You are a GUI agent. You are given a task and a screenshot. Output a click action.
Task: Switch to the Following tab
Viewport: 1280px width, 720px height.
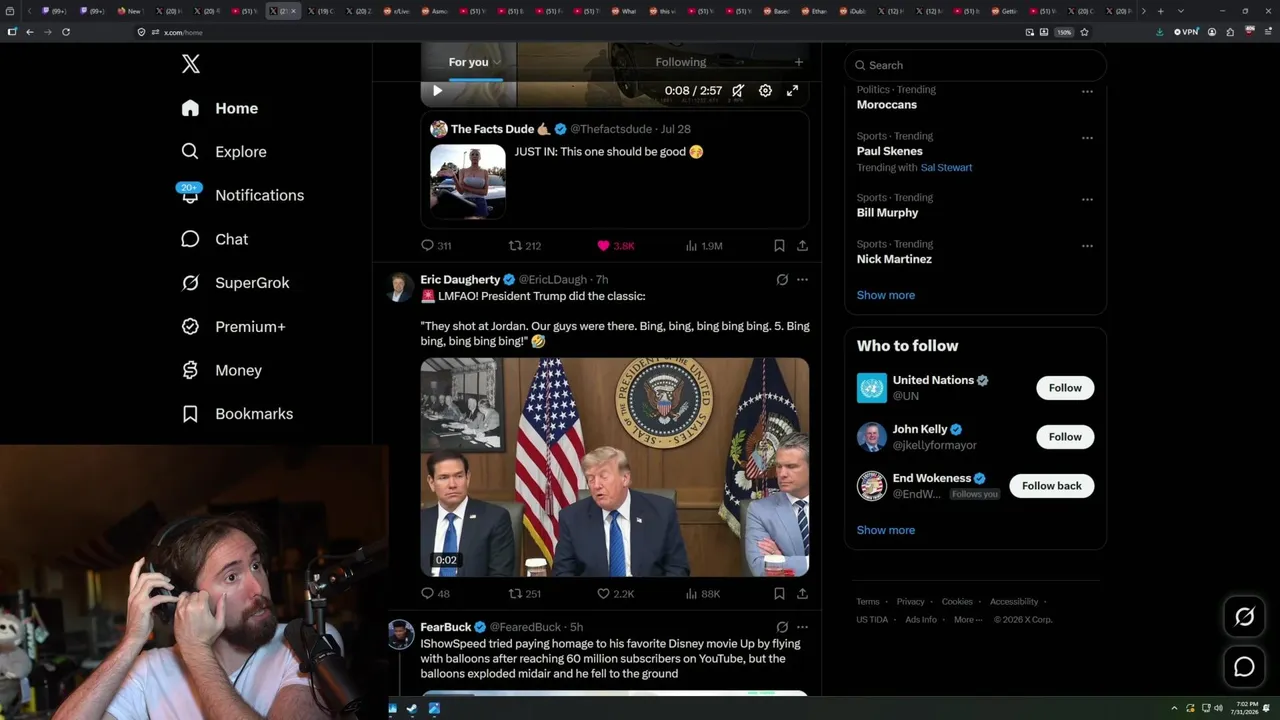[680, 62]
